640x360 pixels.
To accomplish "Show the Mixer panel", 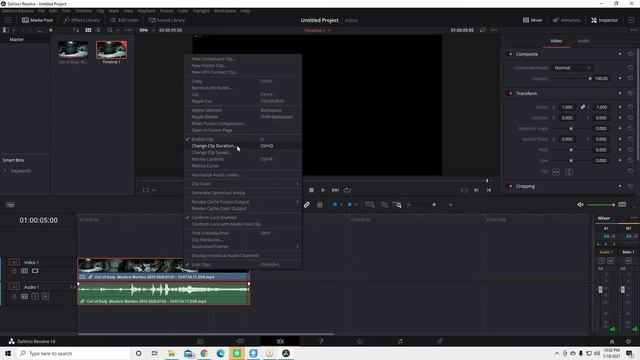I will (533, 20).
